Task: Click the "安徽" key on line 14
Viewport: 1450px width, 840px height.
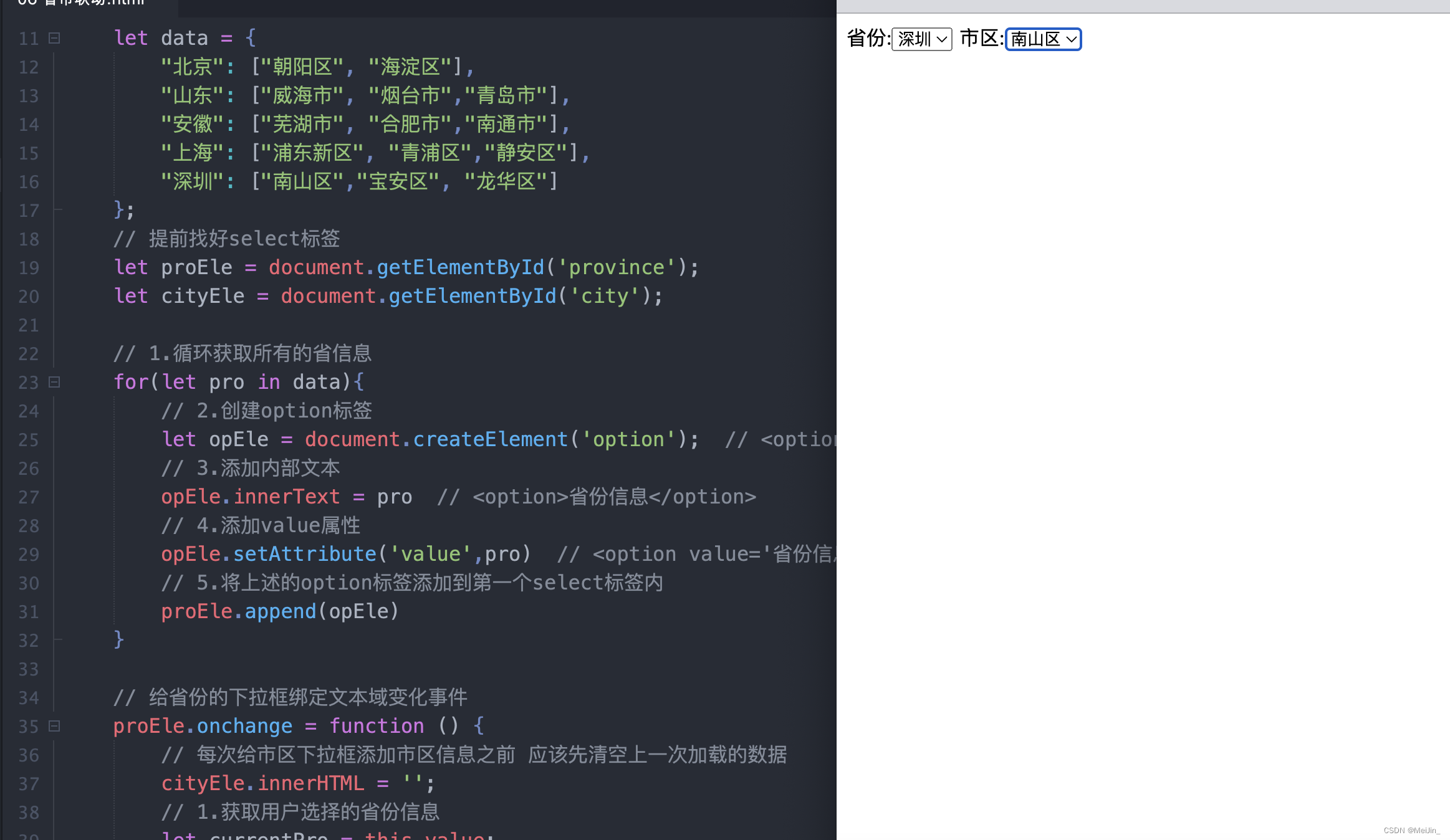Action: pyautogui.click(x=192, y=124)
